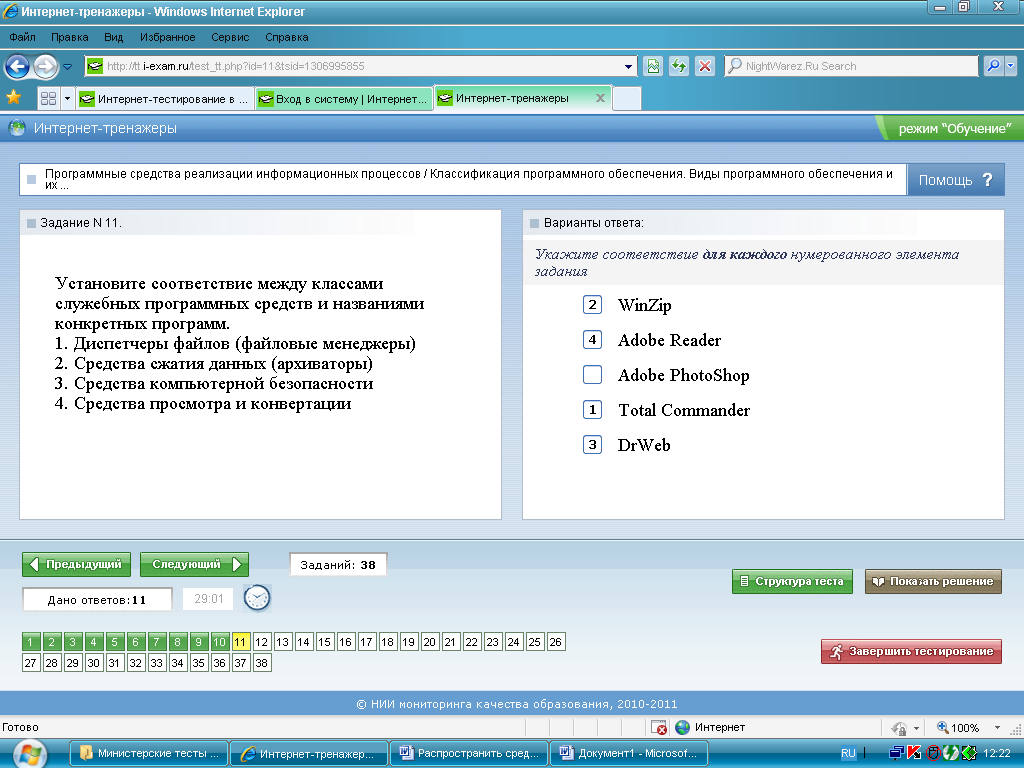This screenshot has width=1024, height=768.
Task: Open the Файл menu
Action: pos(22,37)
